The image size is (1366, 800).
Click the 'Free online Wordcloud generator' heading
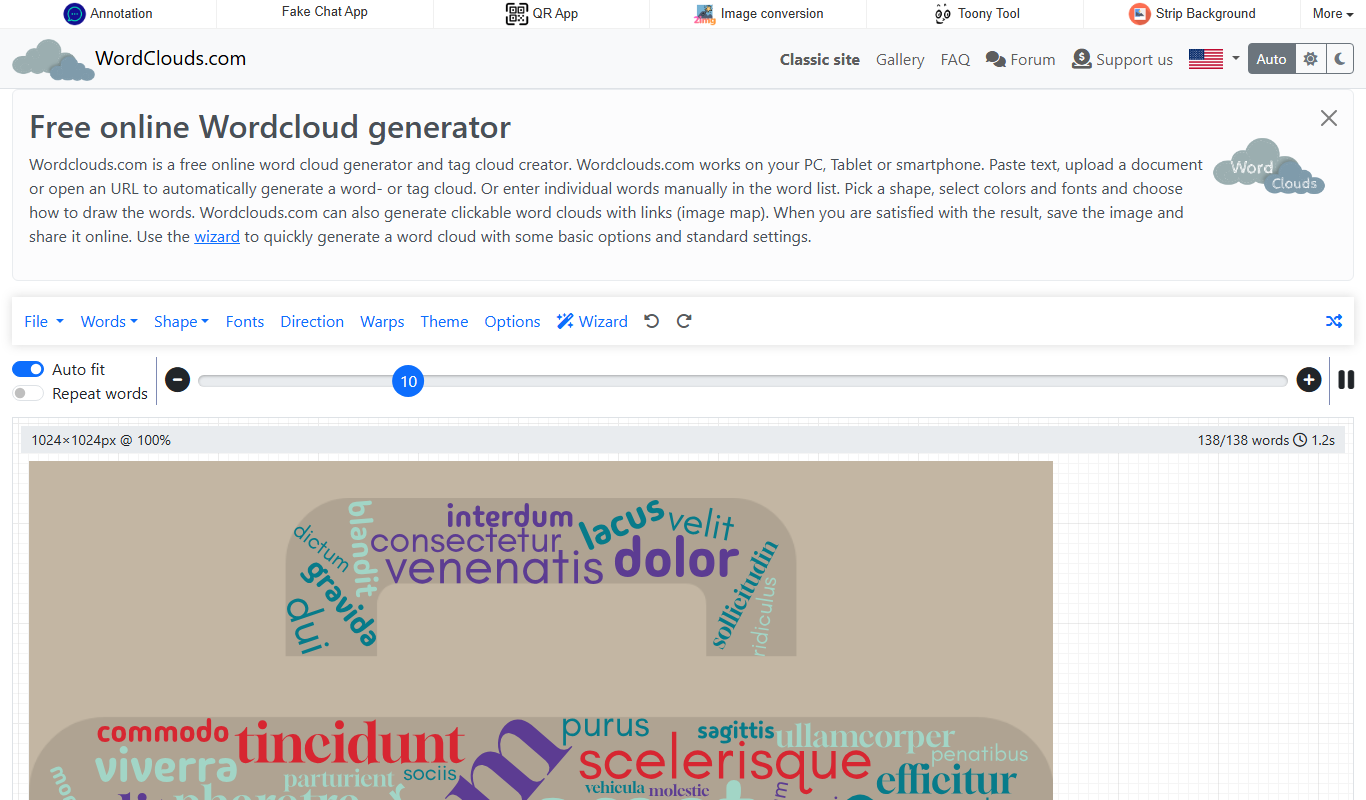click(270, 127)
